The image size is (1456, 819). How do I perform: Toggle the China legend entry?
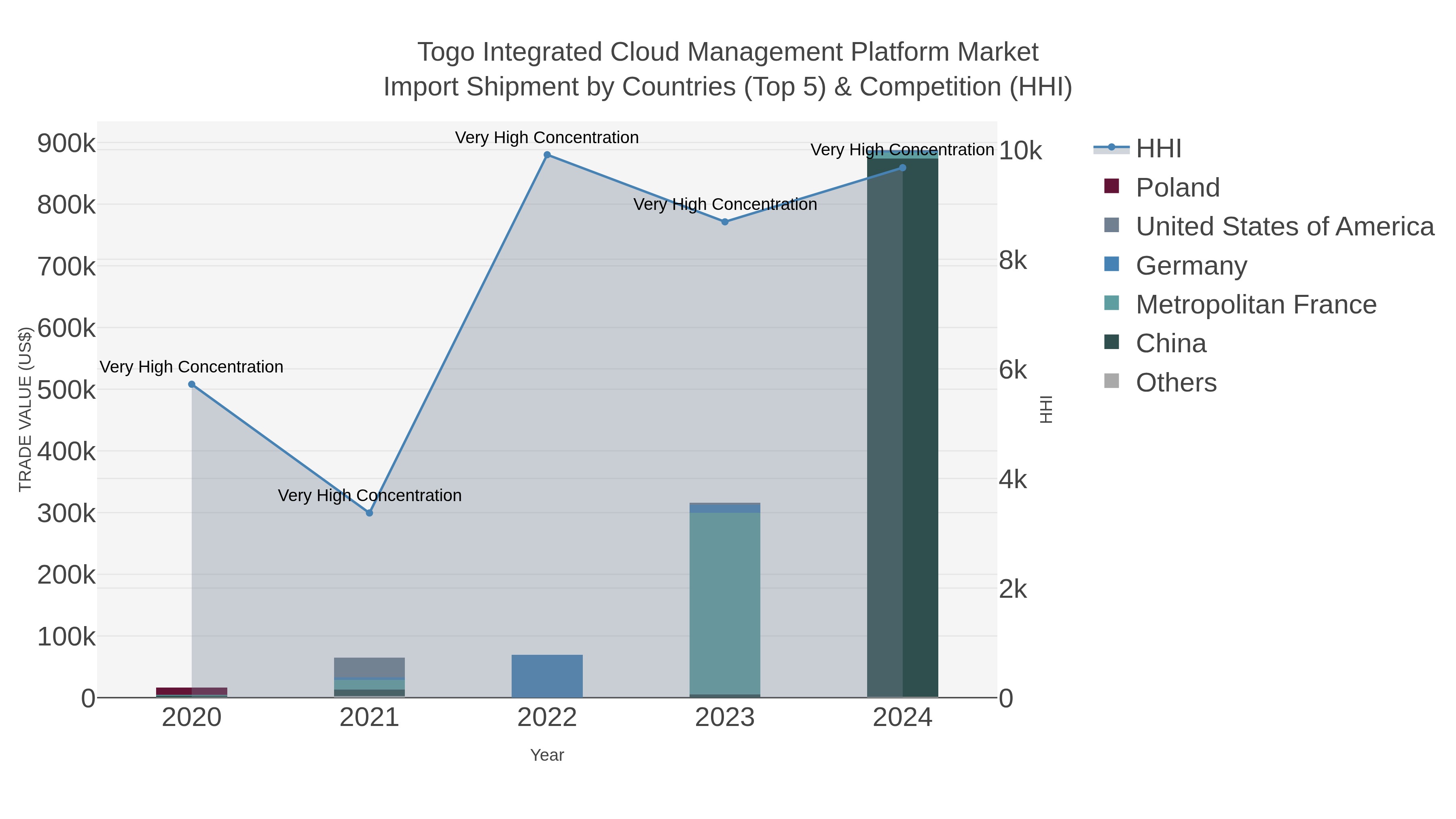pos(1155,344)
